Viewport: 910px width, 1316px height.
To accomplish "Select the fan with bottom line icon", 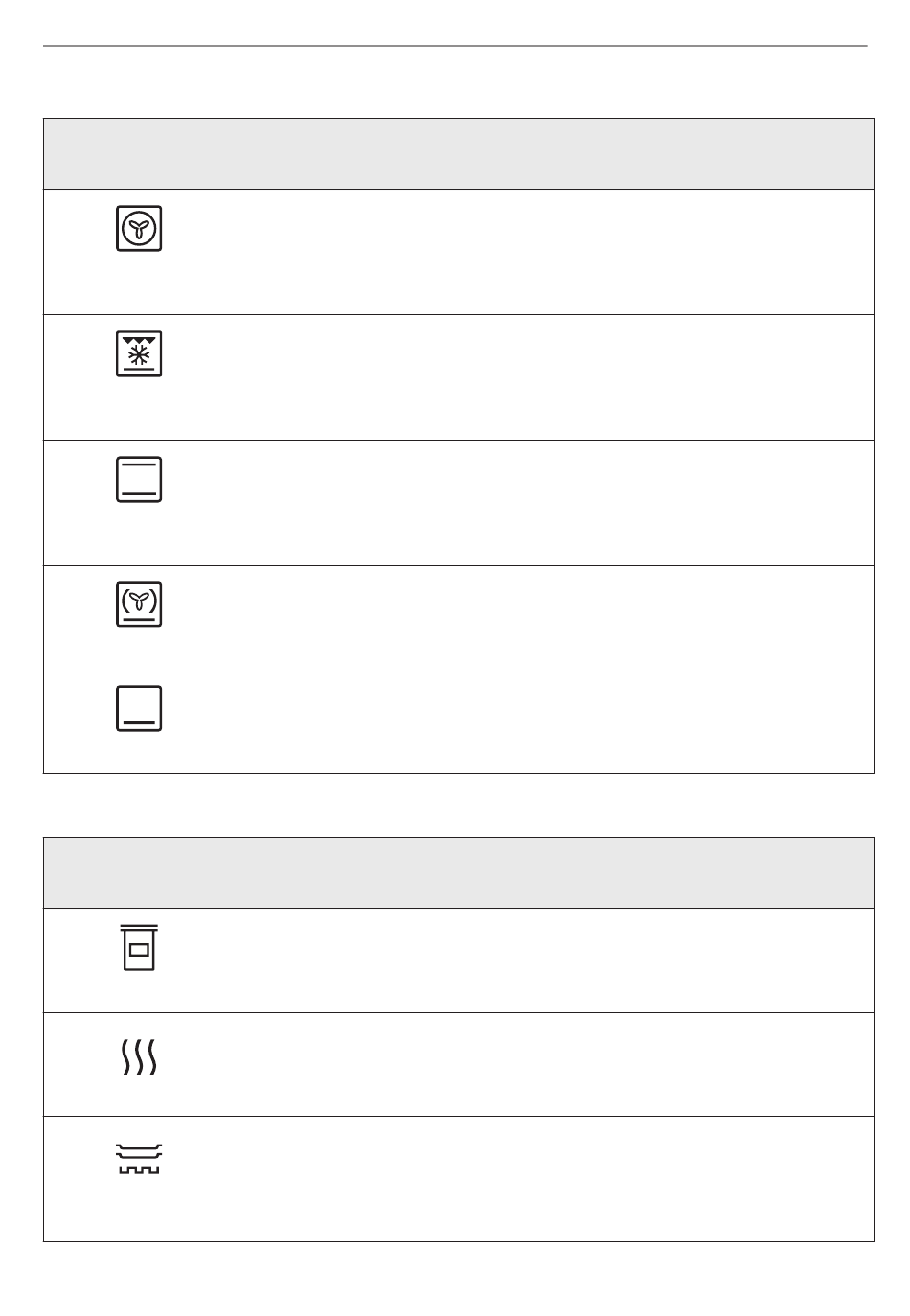I will coord(139,604).
